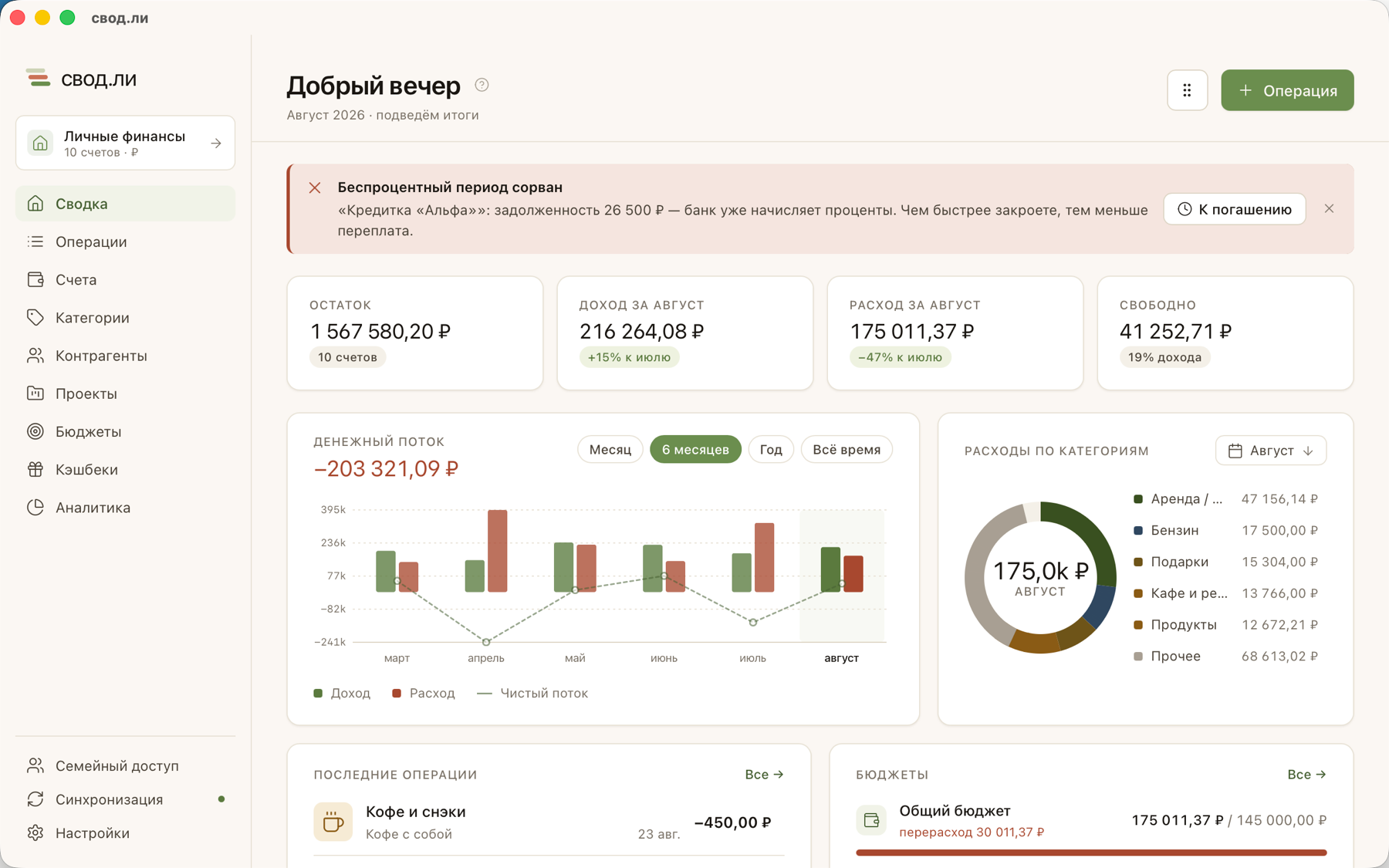This screenshot has height=868, width=1389.
Task: Open all recent operations via Все link
Action: [x=764, y=774]
